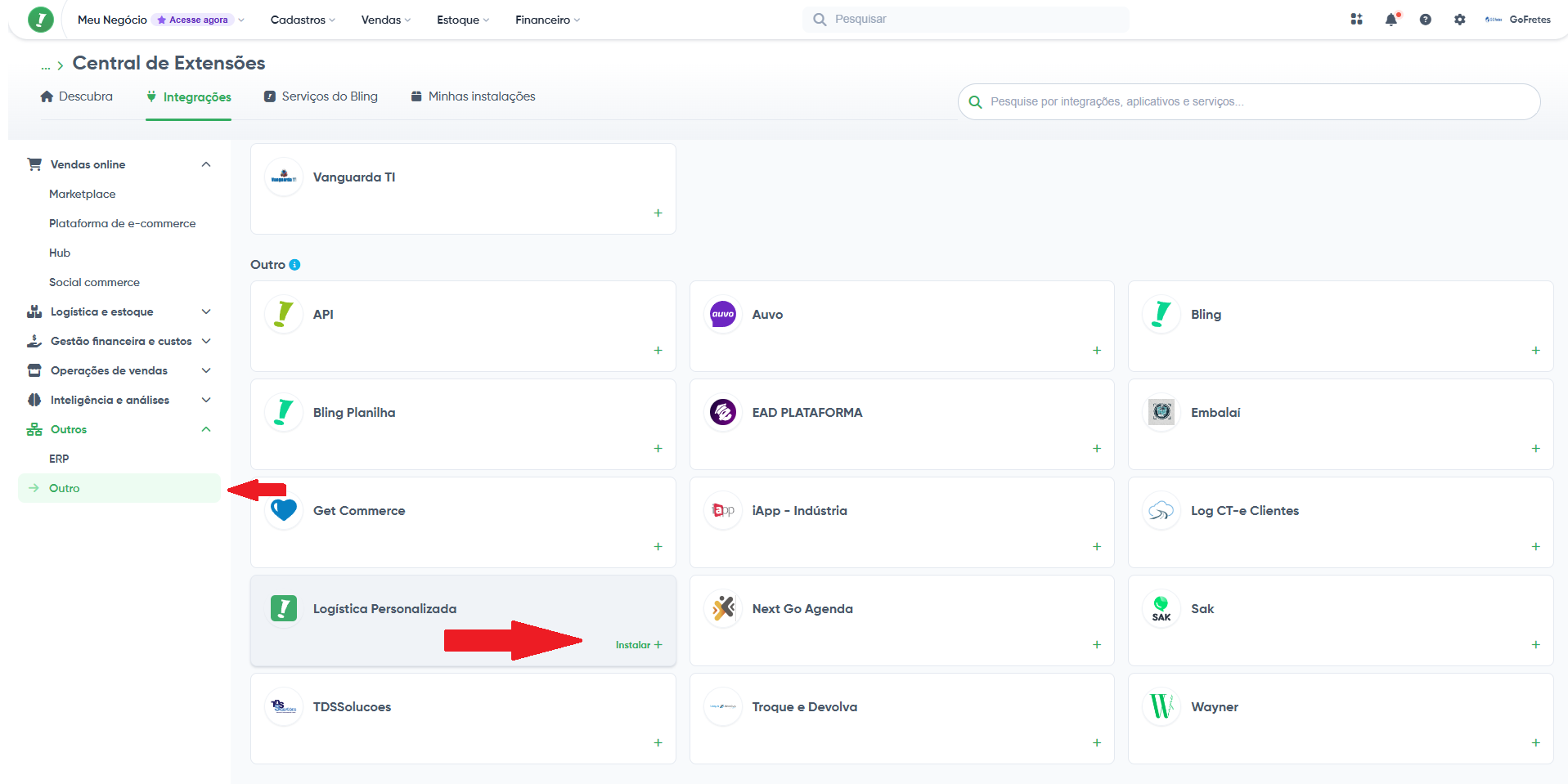Switch to the Descubra tab

[77, 96]
